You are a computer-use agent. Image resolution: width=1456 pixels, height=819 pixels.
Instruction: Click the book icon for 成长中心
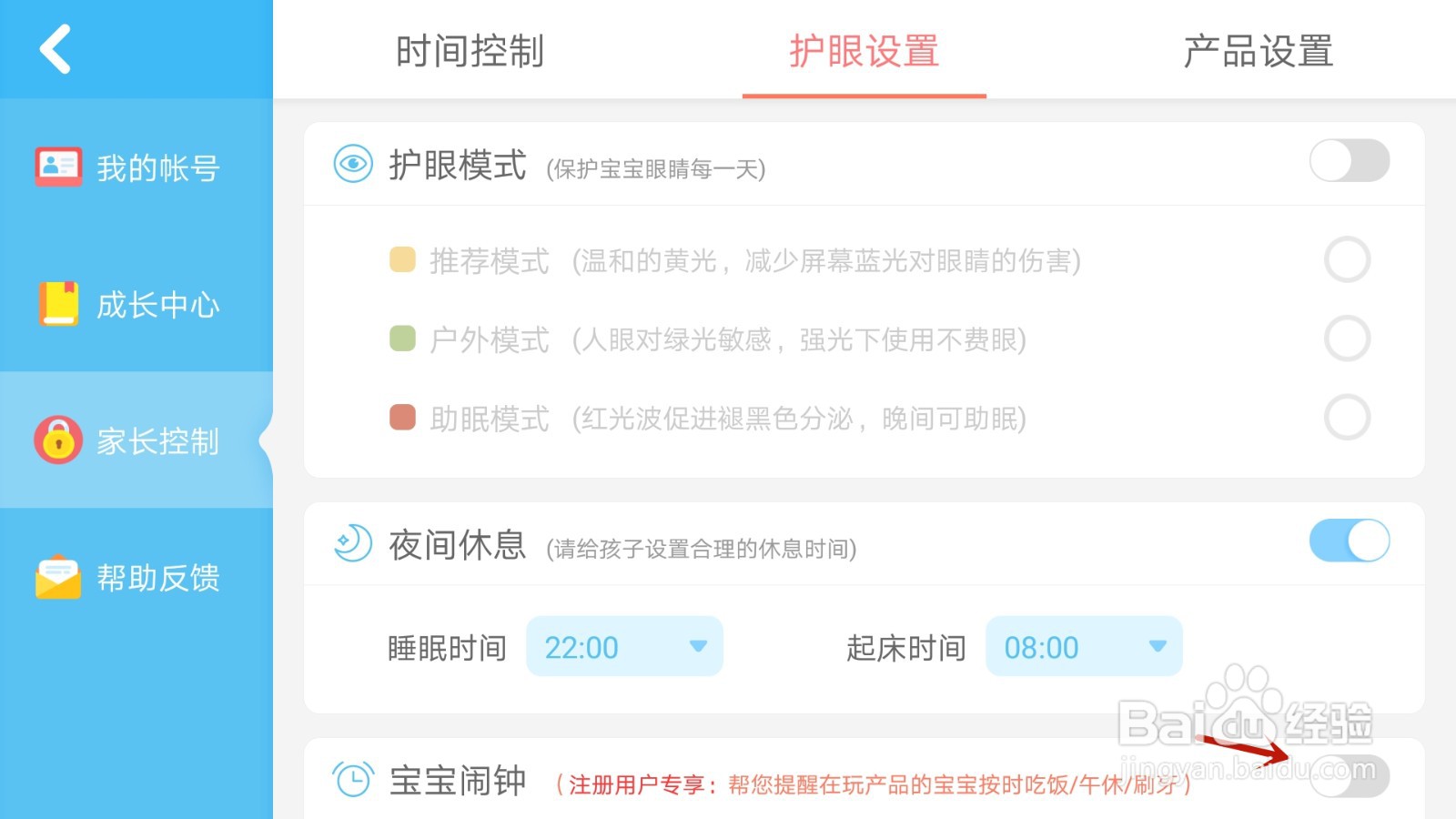[57, 303]
